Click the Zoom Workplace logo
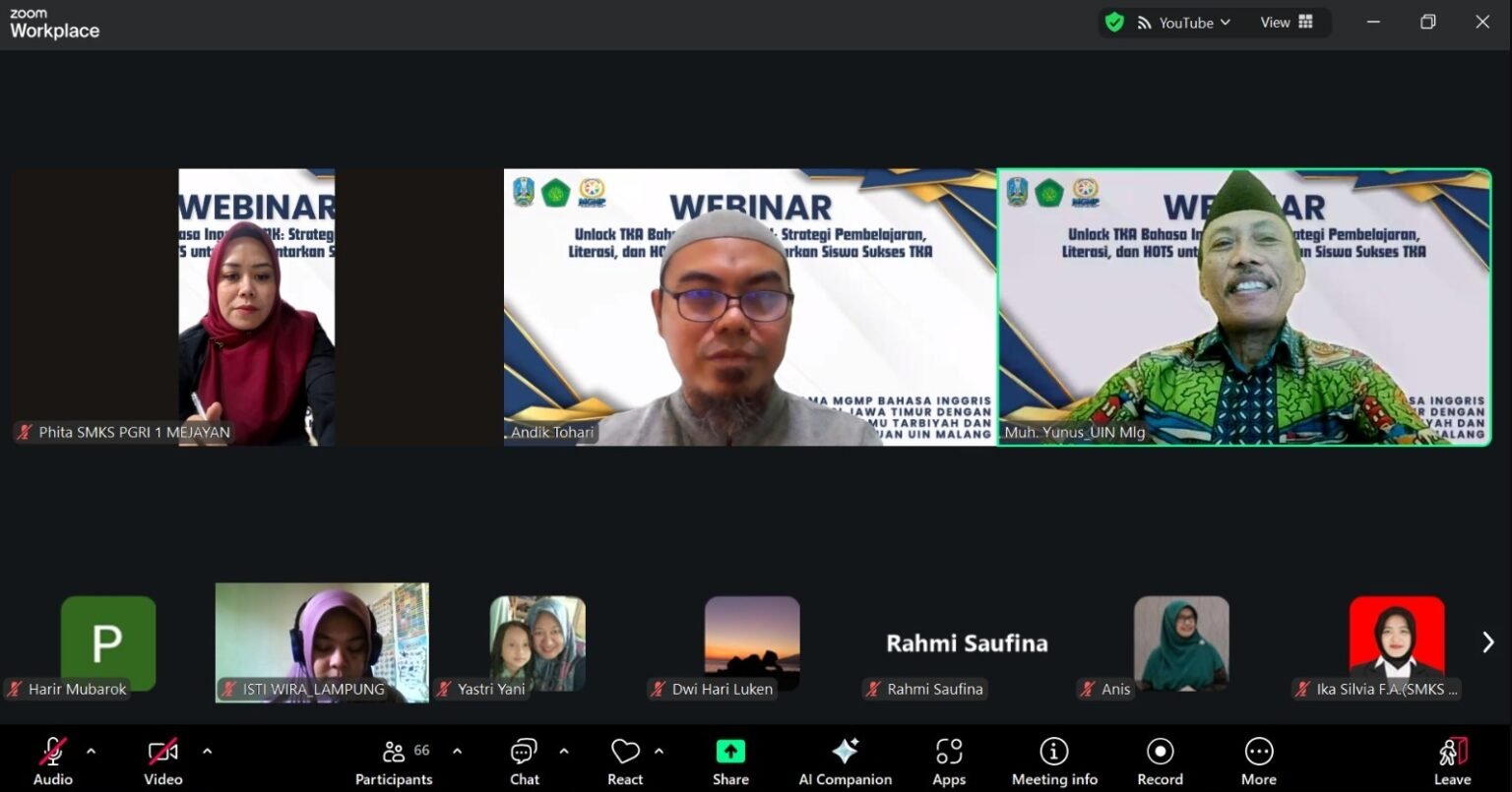Viewport: 1512px width, 792px height. (55, 24)
